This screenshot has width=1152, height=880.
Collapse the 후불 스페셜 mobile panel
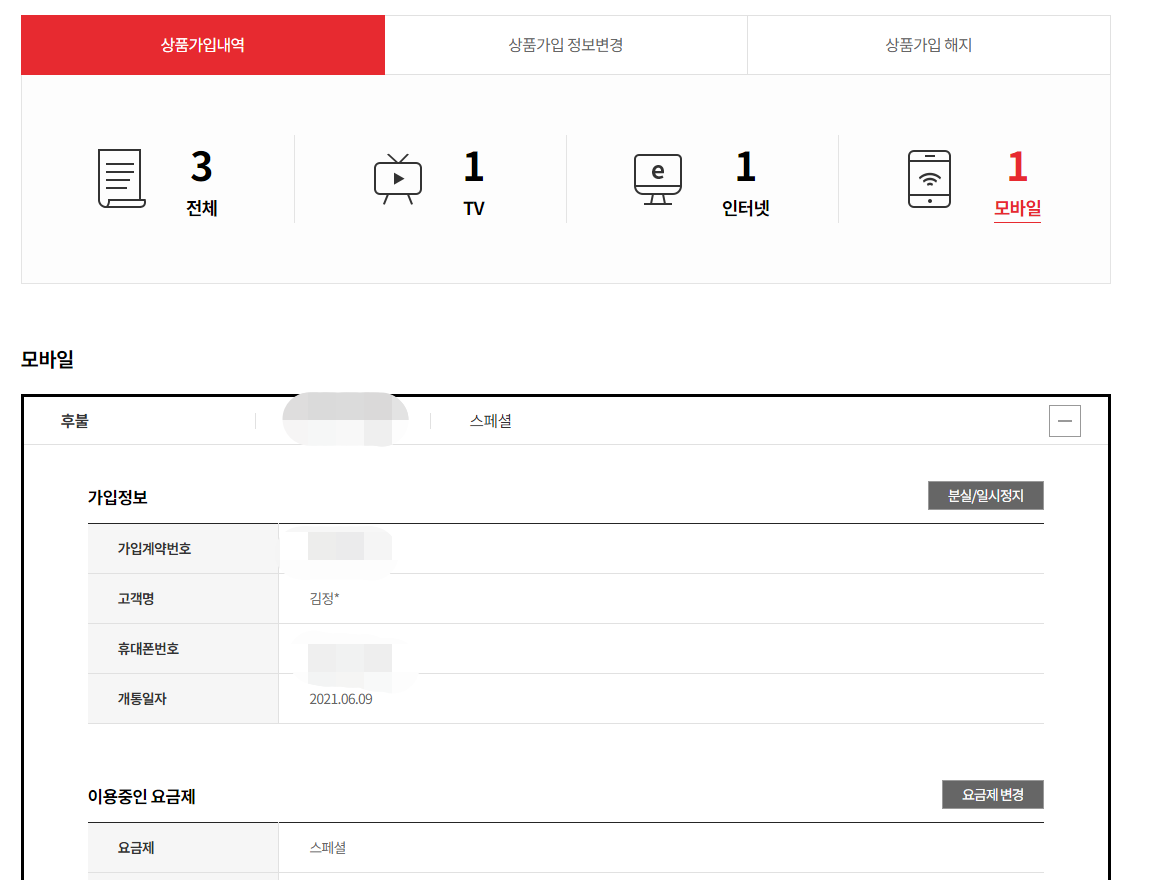1065,421
